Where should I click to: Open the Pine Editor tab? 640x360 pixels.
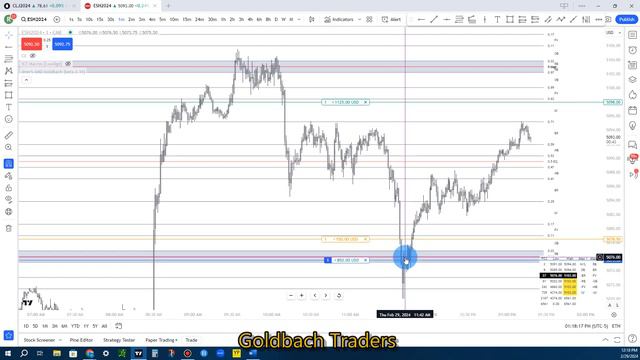click(81, 340)
